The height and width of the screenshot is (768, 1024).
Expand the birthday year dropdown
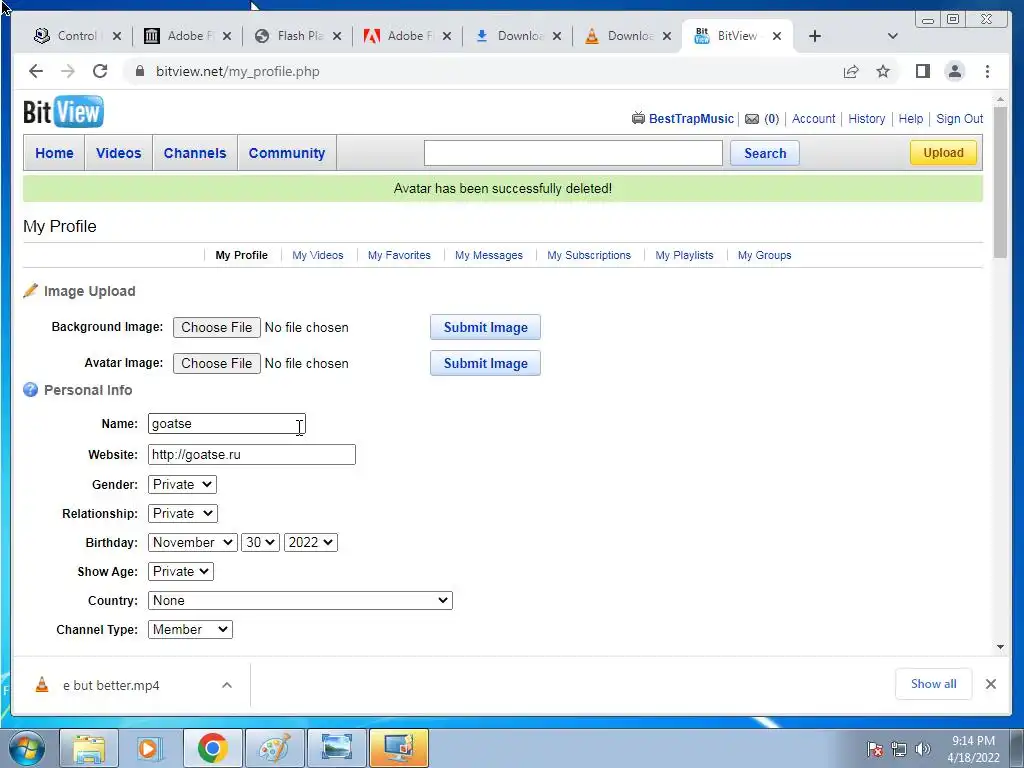[310, 542]
